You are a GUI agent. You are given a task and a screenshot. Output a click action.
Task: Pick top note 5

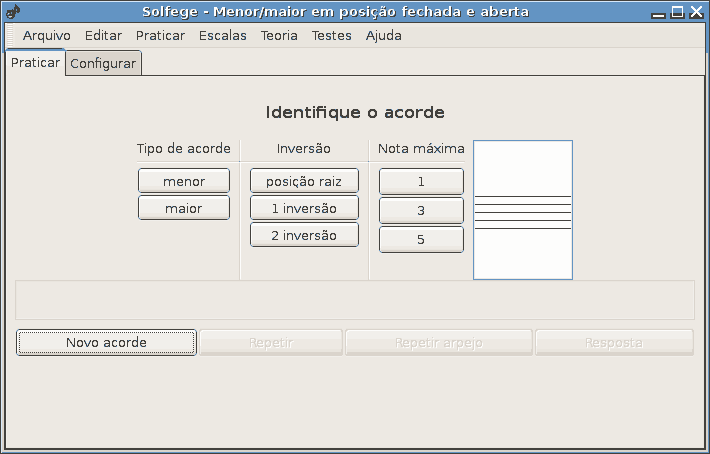421,239
